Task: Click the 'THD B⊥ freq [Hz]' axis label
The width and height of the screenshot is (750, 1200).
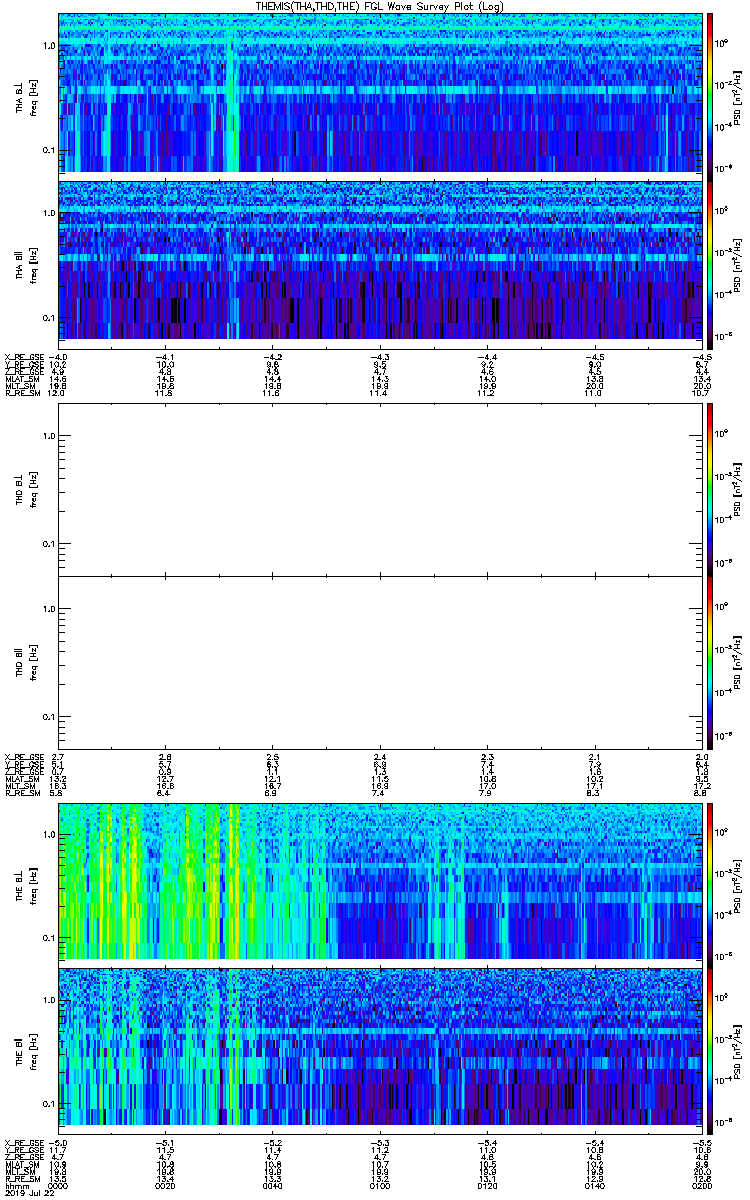Action: click(25, 489)
